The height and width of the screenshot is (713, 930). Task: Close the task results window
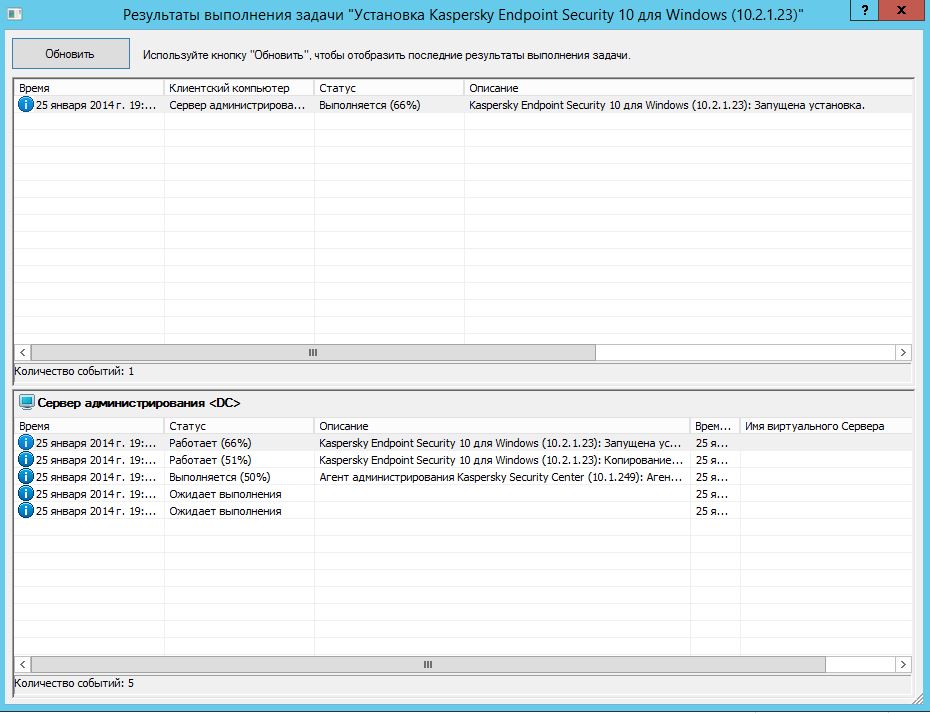[x=902, y=11]
